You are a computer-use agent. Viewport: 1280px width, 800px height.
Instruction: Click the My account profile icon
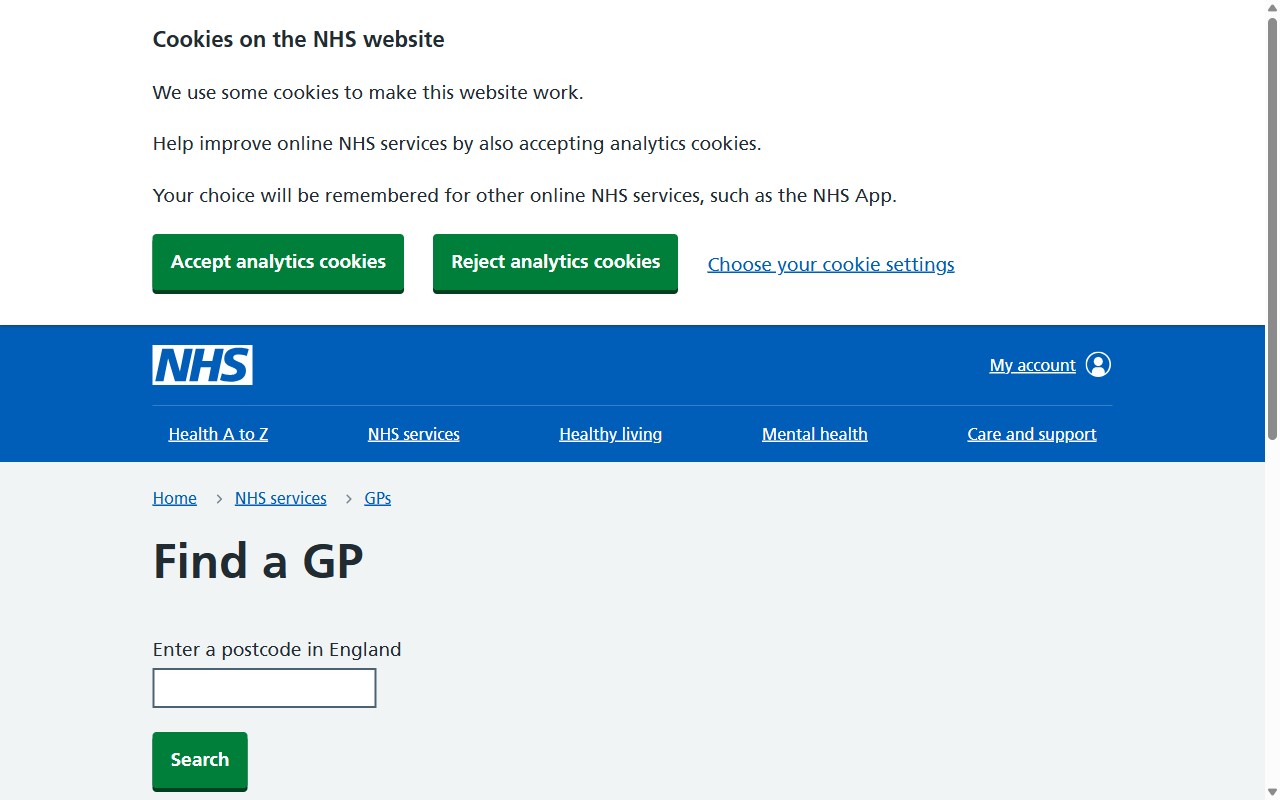[1098, 365]
